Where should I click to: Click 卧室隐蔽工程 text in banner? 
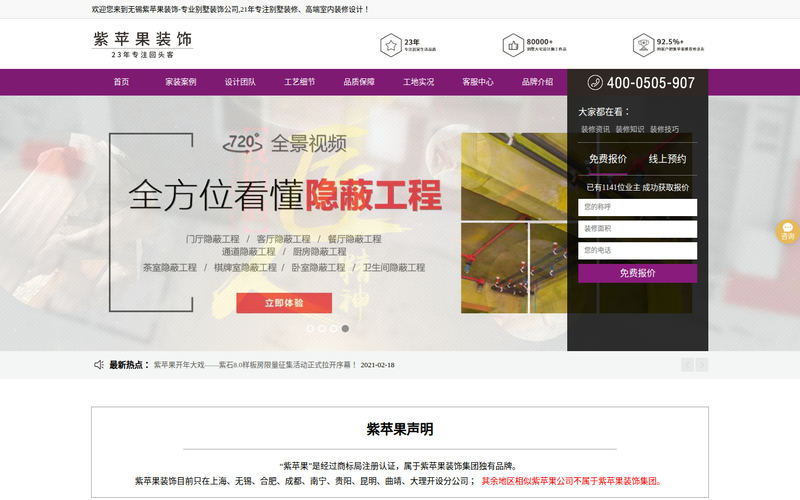[318, 267]
